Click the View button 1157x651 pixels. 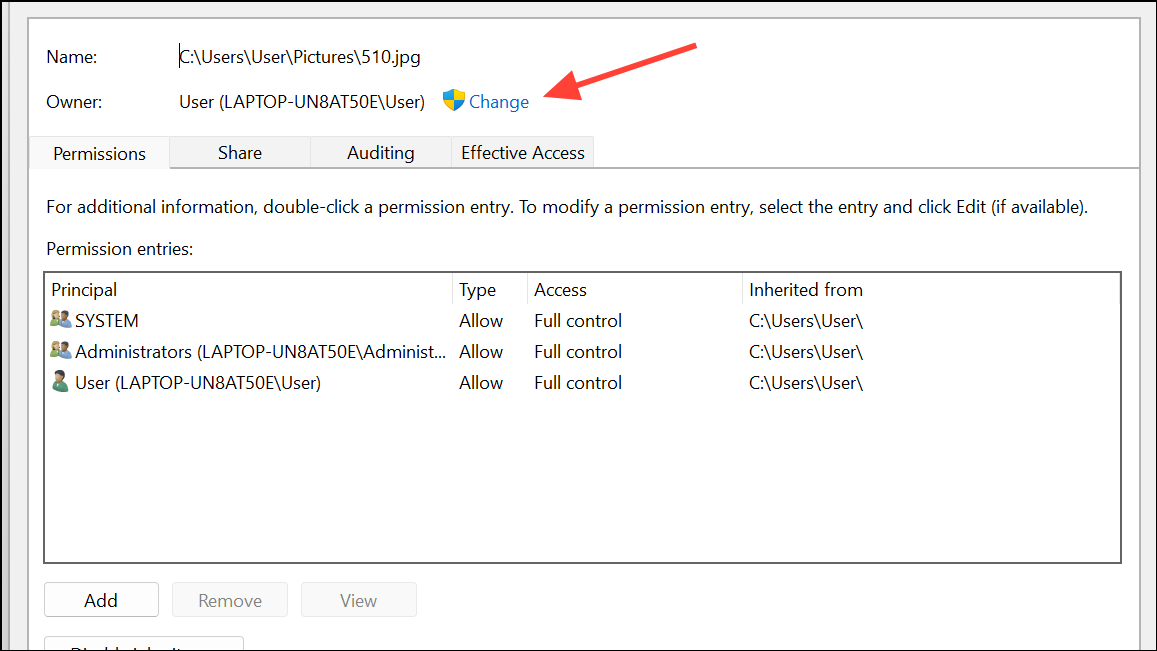click(x=358, y=600)
